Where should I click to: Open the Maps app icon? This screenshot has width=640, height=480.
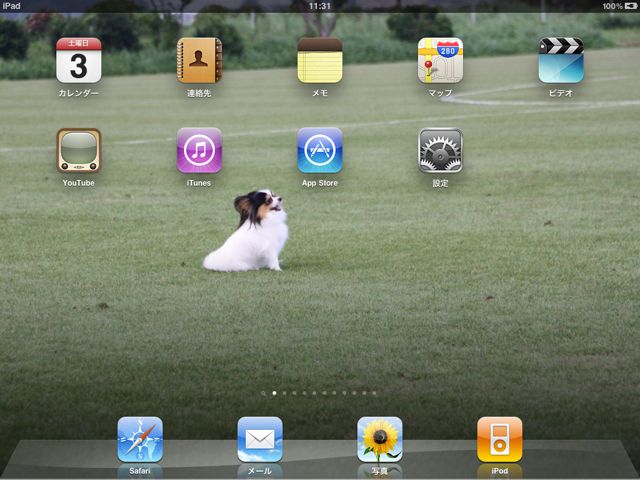(x=440, y=60)
